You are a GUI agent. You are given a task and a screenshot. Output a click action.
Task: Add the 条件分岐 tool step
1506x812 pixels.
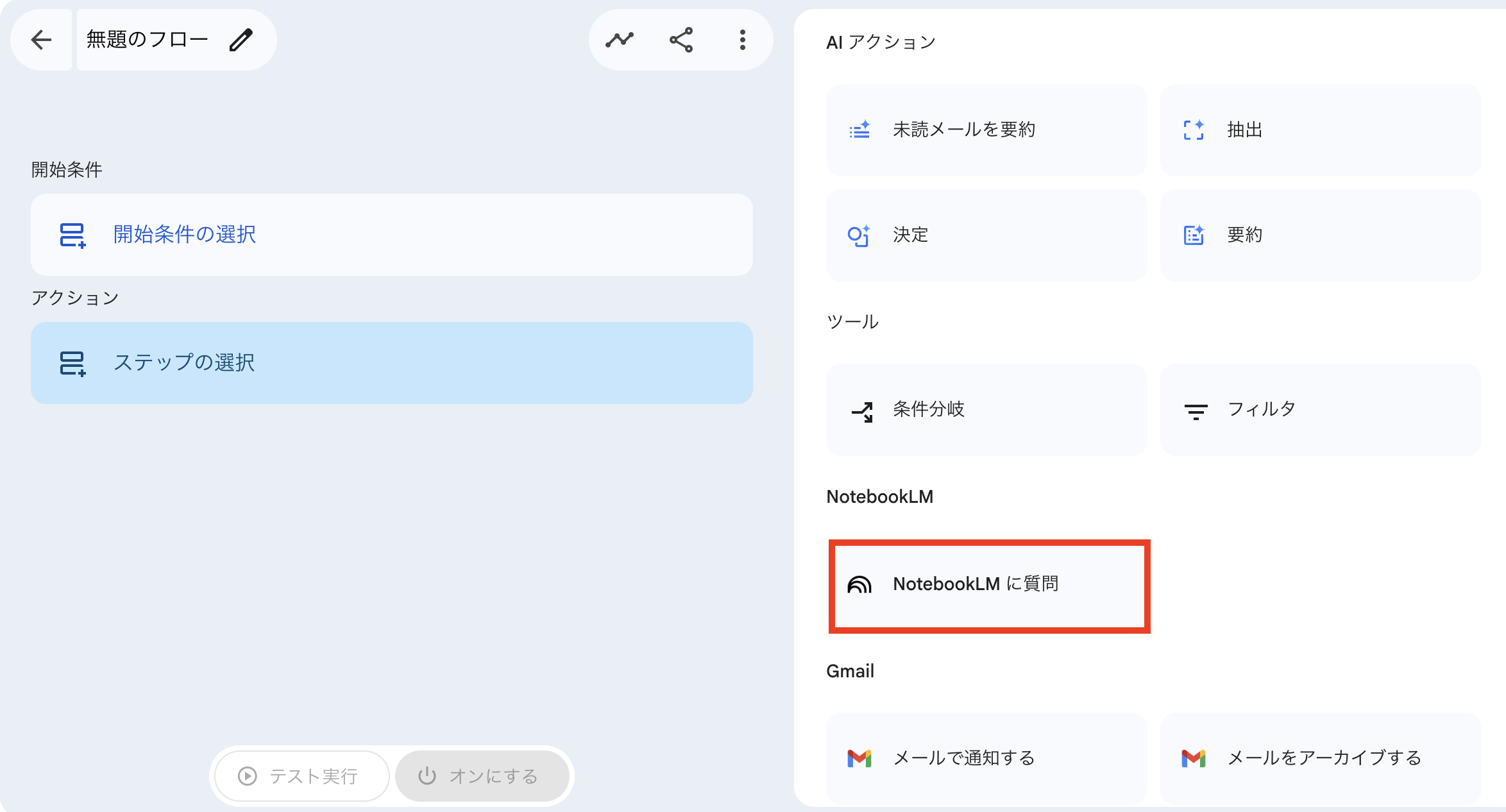coord(986,410)
